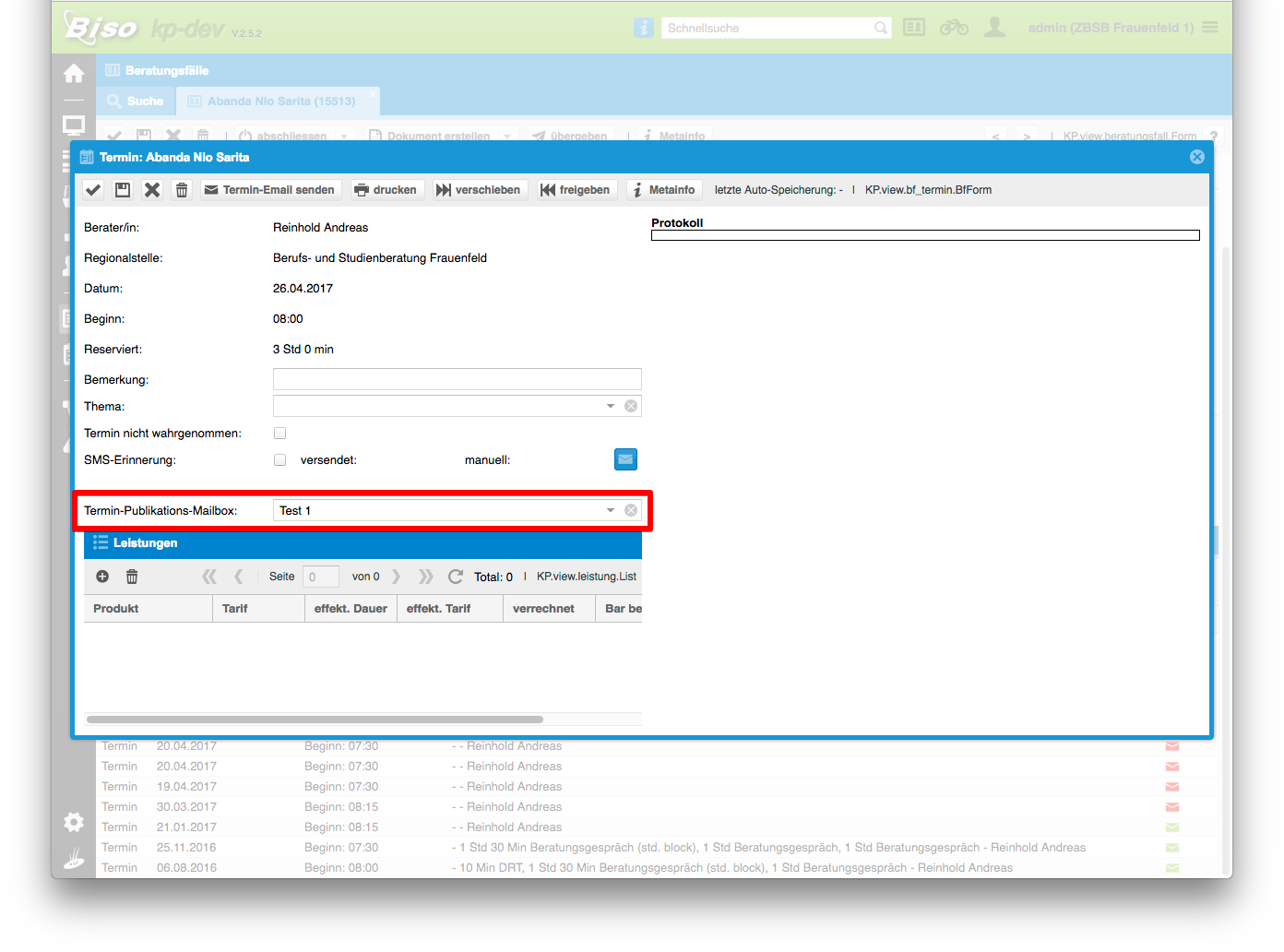Open the Beratungsfälle header icon next to Schnellsuche
Image resolution: width=1284 pixels, height=952 pixels.
(914, 28)
